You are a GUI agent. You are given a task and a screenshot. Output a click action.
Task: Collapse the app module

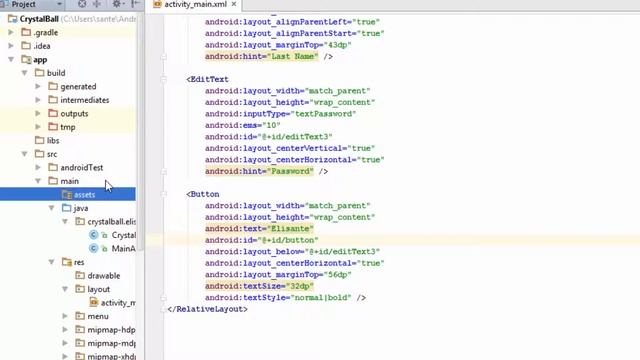click(11, 60)
